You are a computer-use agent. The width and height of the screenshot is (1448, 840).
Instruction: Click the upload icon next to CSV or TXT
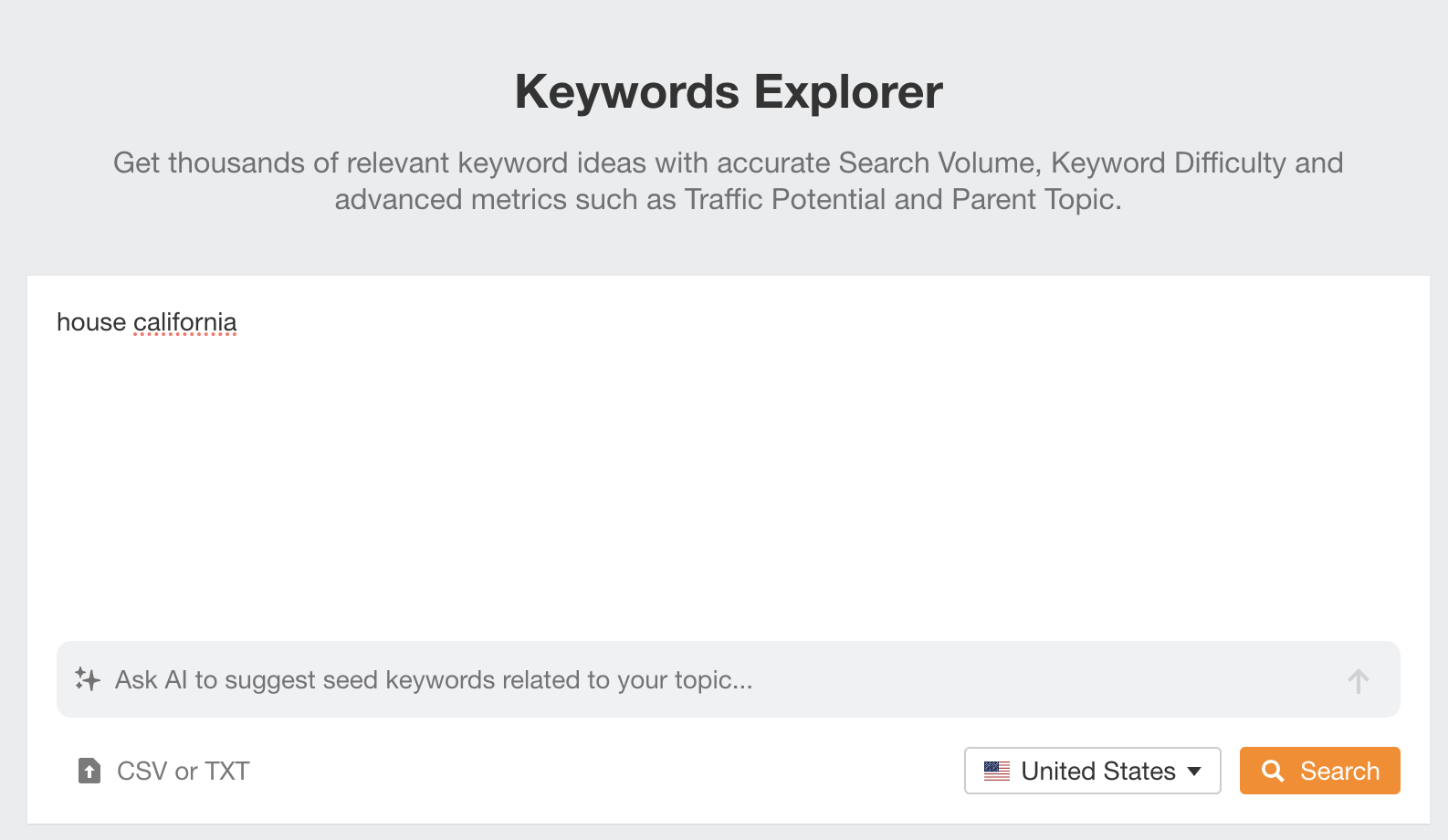point(88,771)
